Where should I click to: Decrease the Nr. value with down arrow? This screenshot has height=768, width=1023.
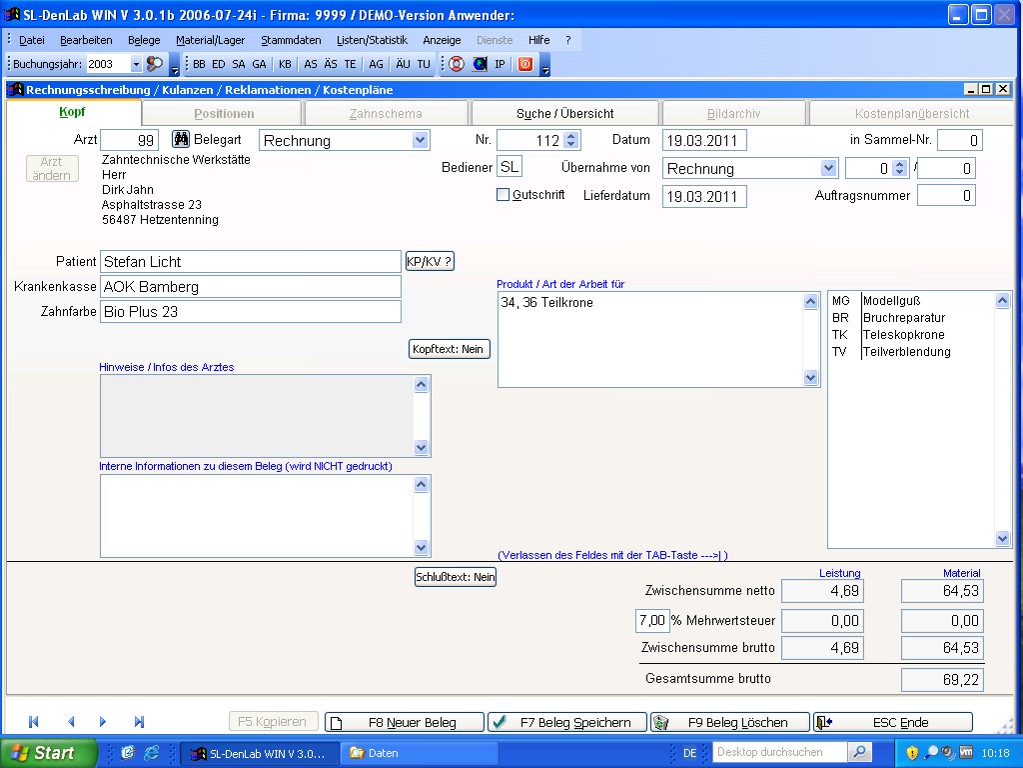572,144
